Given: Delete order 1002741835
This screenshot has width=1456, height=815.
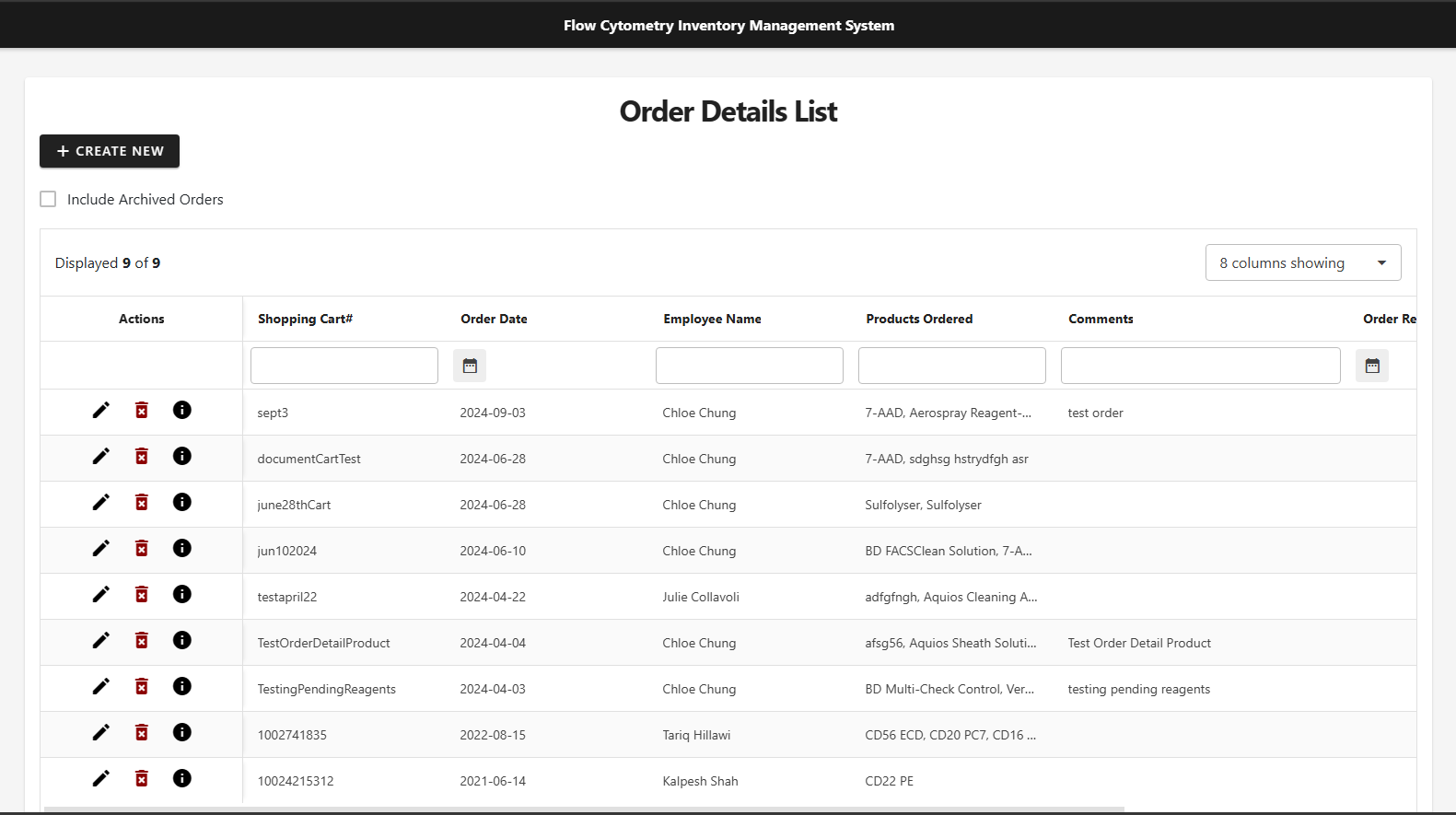Looking at the screenshot, I should point(142,732).
